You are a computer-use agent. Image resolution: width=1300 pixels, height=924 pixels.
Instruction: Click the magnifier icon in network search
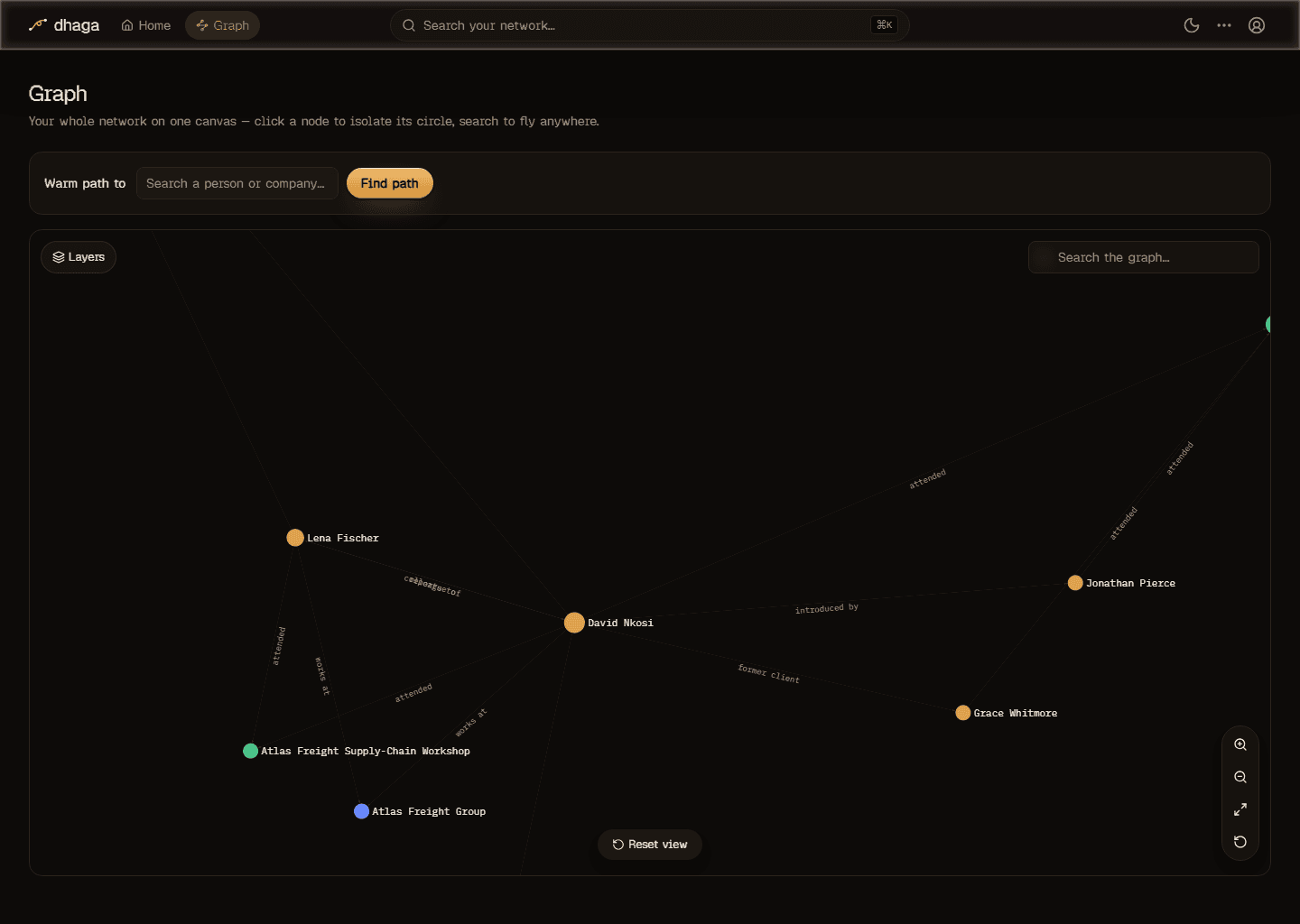pyautogui.click(x=409, y=25)
